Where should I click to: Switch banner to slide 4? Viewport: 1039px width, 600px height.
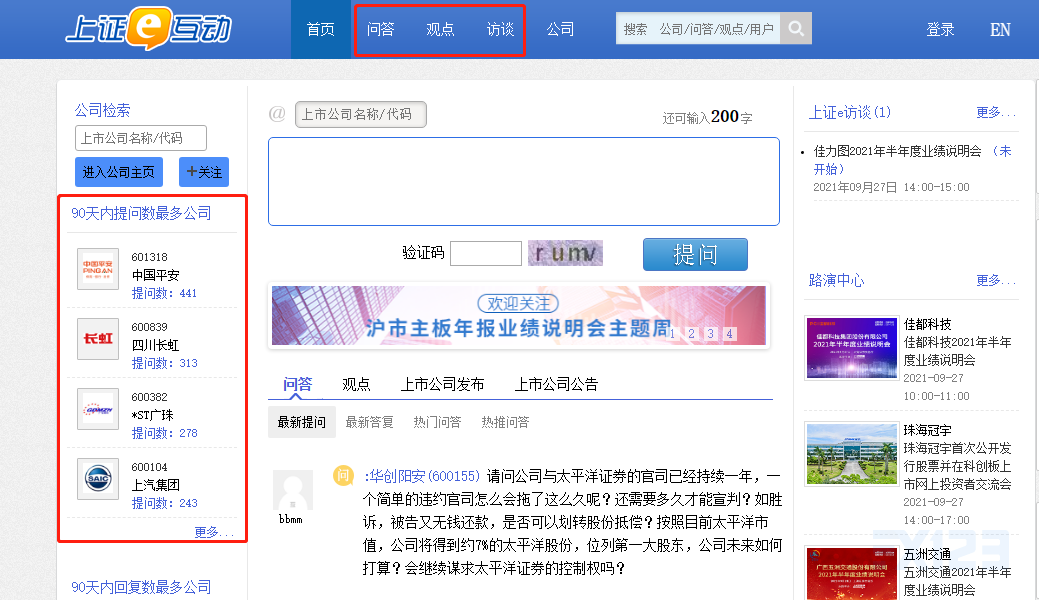pyautogui.click(x=730, y=333)
